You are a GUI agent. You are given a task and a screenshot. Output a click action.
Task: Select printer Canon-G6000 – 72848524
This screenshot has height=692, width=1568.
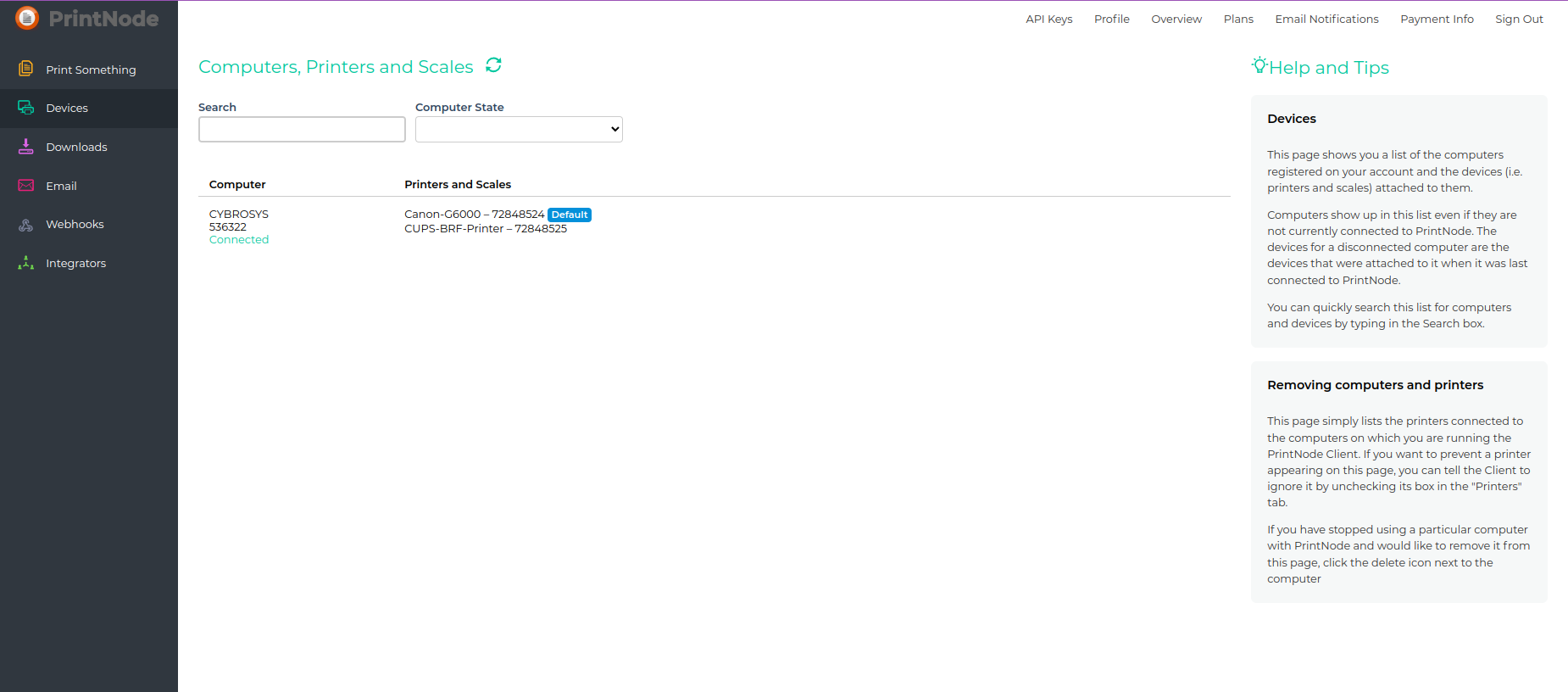point(475,215)
